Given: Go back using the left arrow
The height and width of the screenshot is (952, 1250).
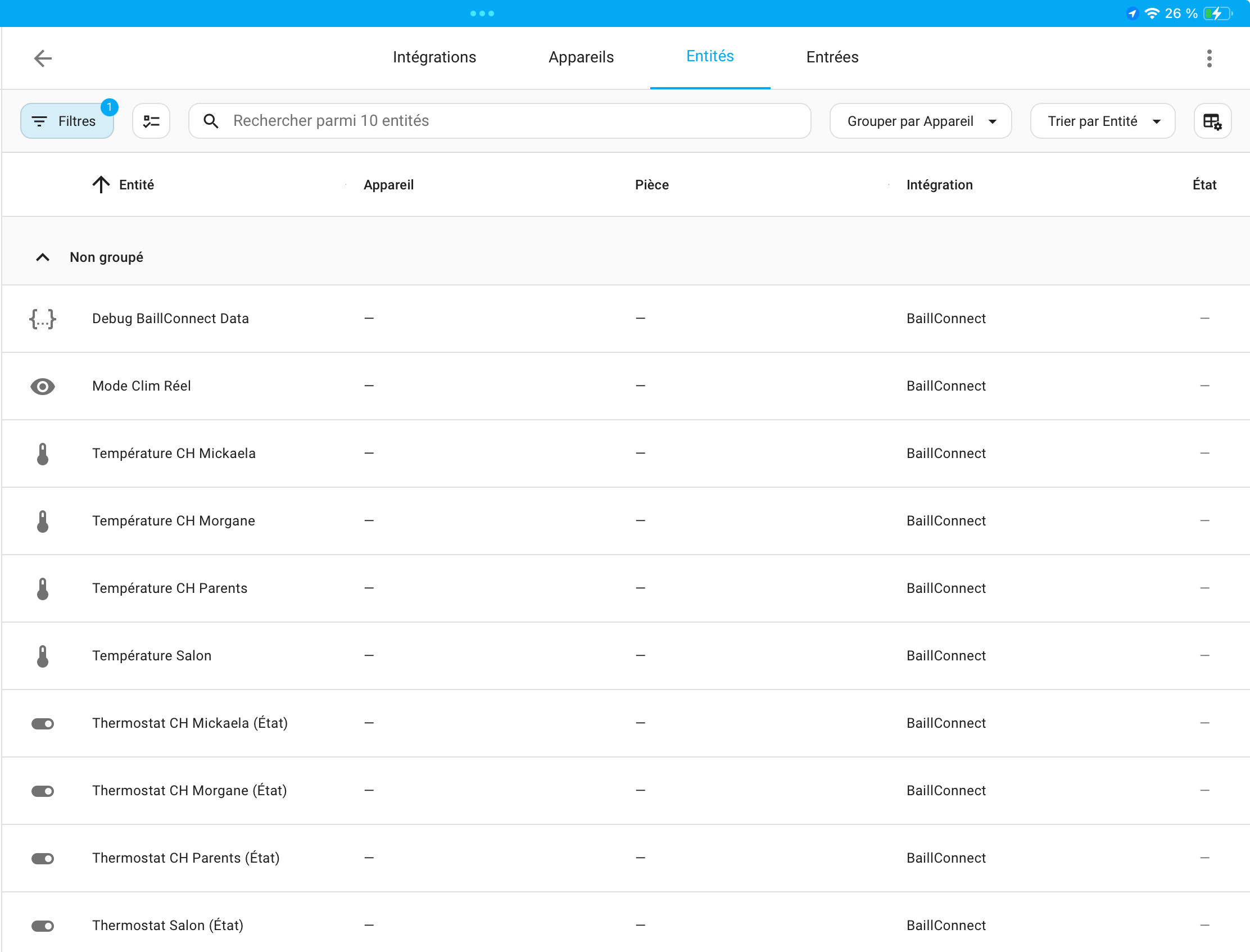Looking at the screenshot, I should click(43, 58).
